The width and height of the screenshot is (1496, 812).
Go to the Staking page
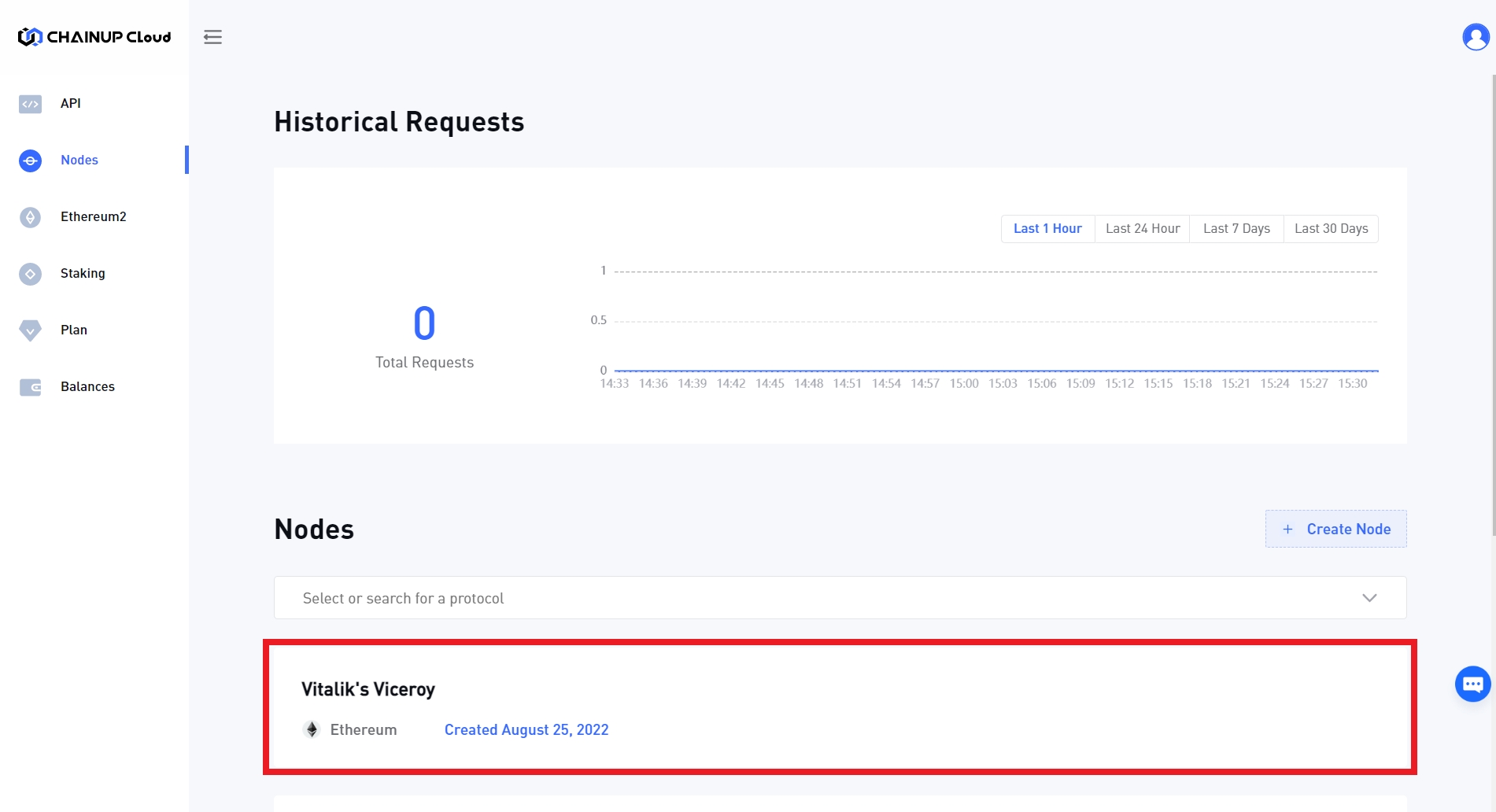[83, 274]
